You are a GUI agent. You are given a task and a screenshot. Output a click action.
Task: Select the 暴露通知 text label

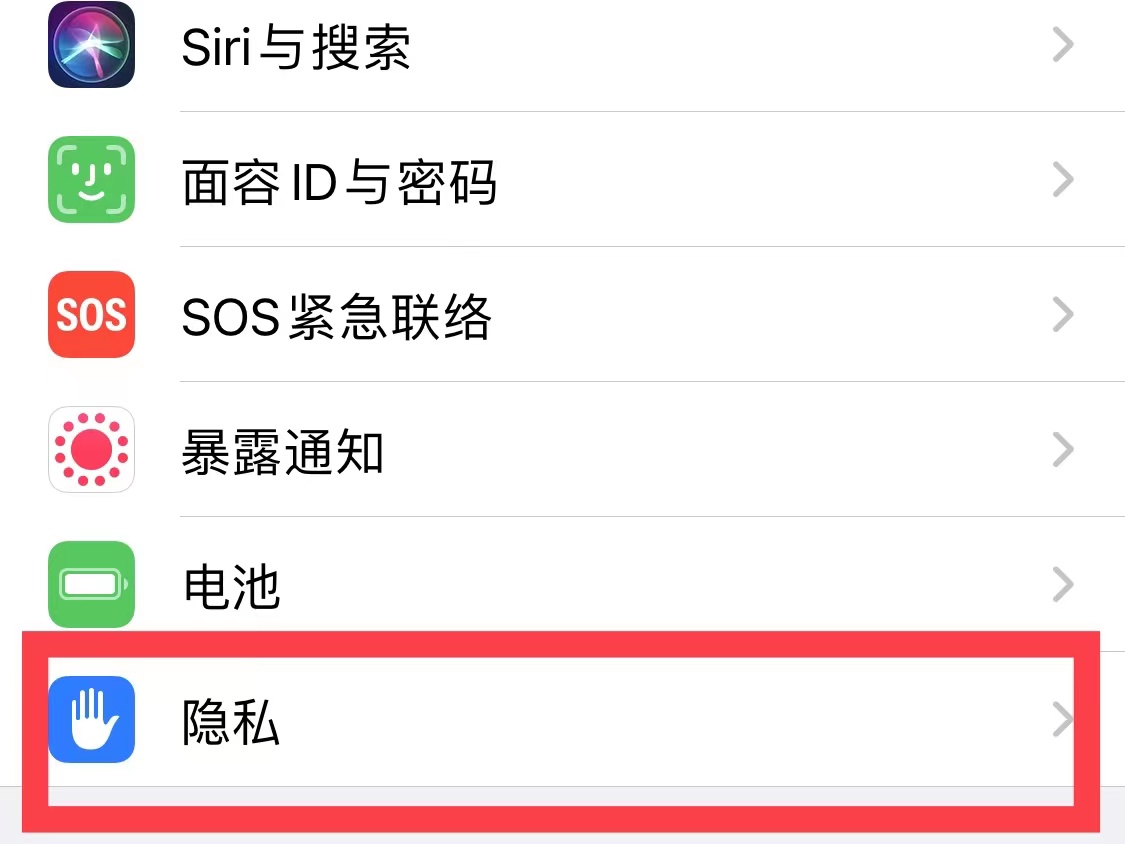[x=283, y=452]
